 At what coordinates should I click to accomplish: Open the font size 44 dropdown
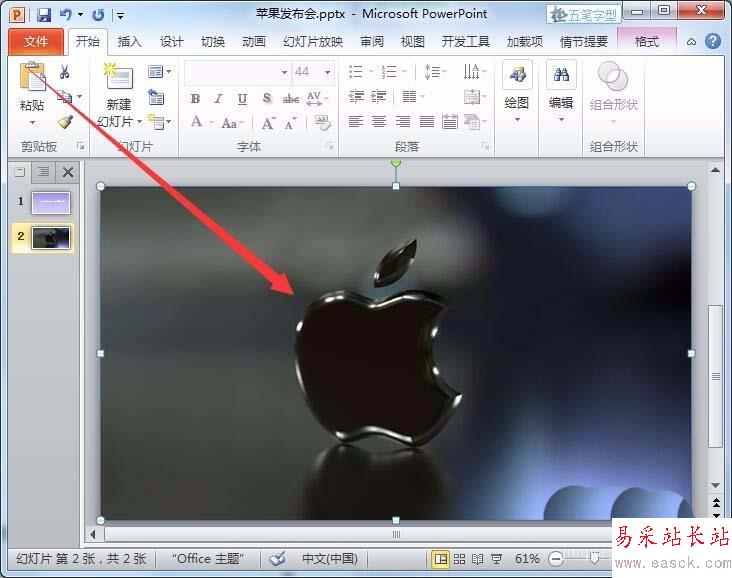tap(312, 72)
